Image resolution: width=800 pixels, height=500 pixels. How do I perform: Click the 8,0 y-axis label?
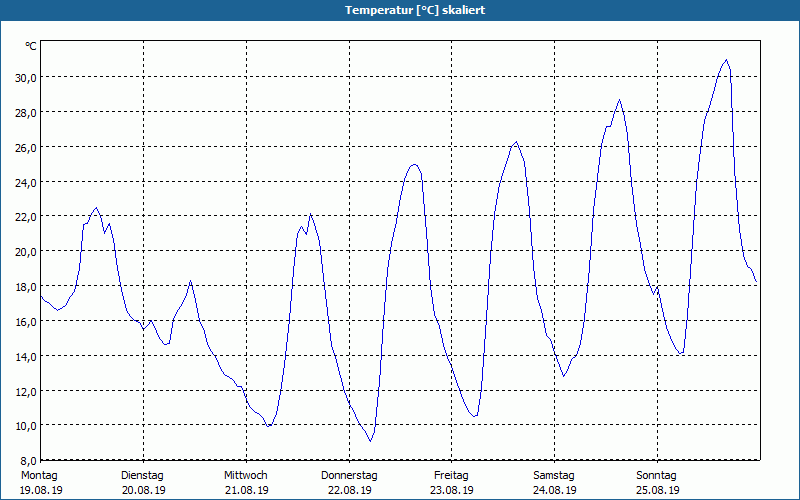(x=28, y=461)
